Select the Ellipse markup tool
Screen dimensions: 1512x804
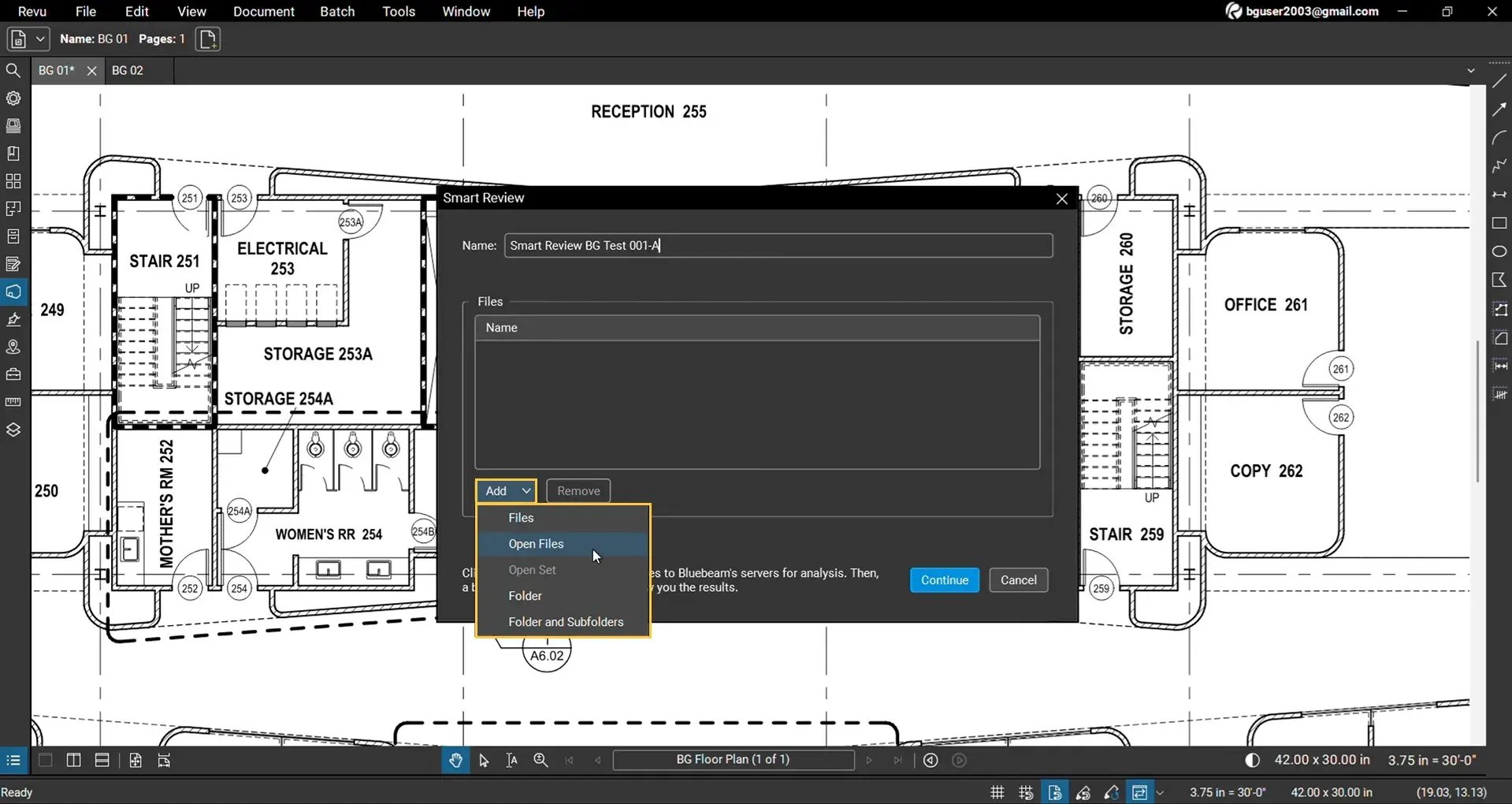tap(1499, 251)
